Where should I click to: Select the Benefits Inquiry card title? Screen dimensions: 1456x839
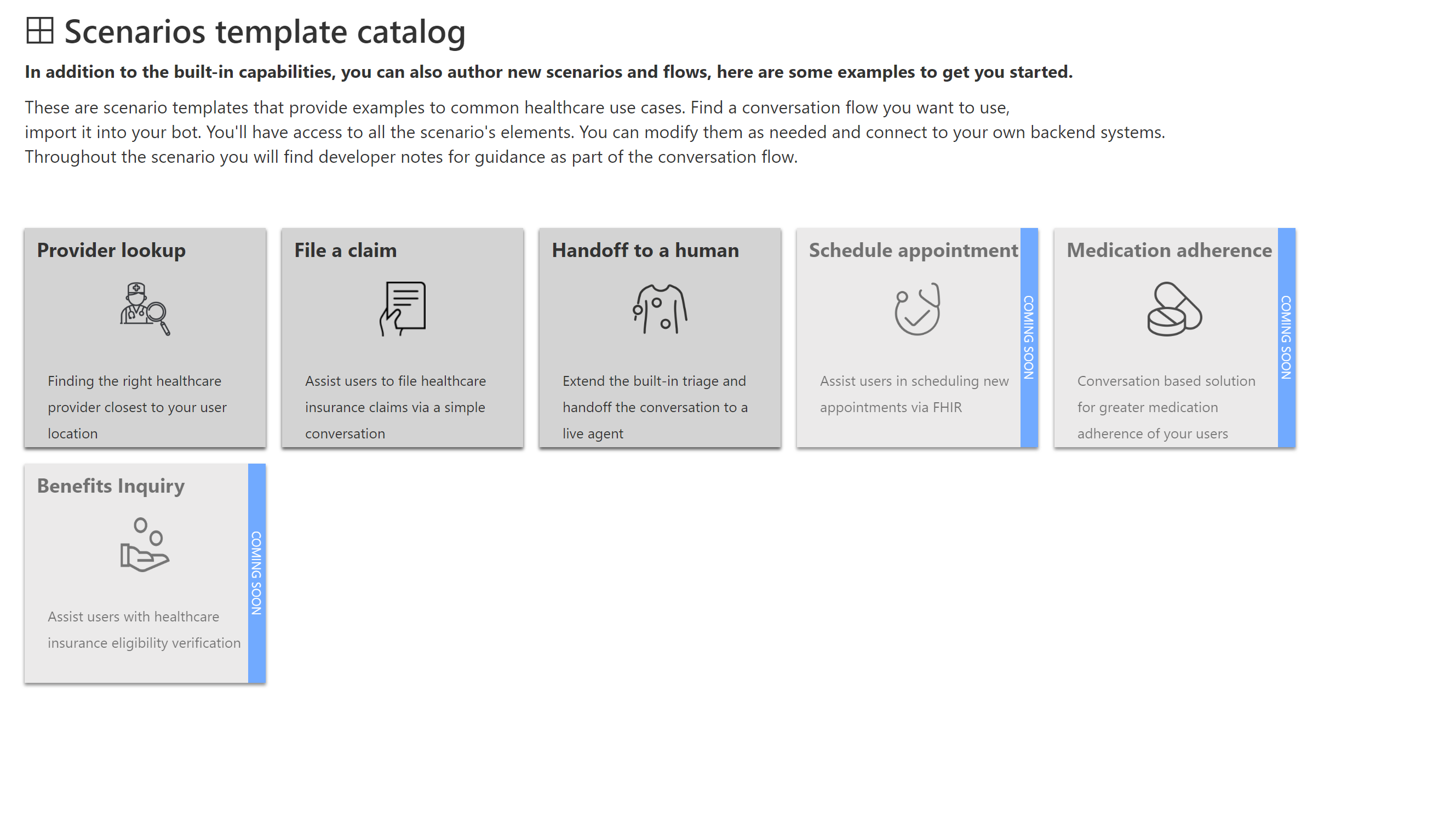111,486
